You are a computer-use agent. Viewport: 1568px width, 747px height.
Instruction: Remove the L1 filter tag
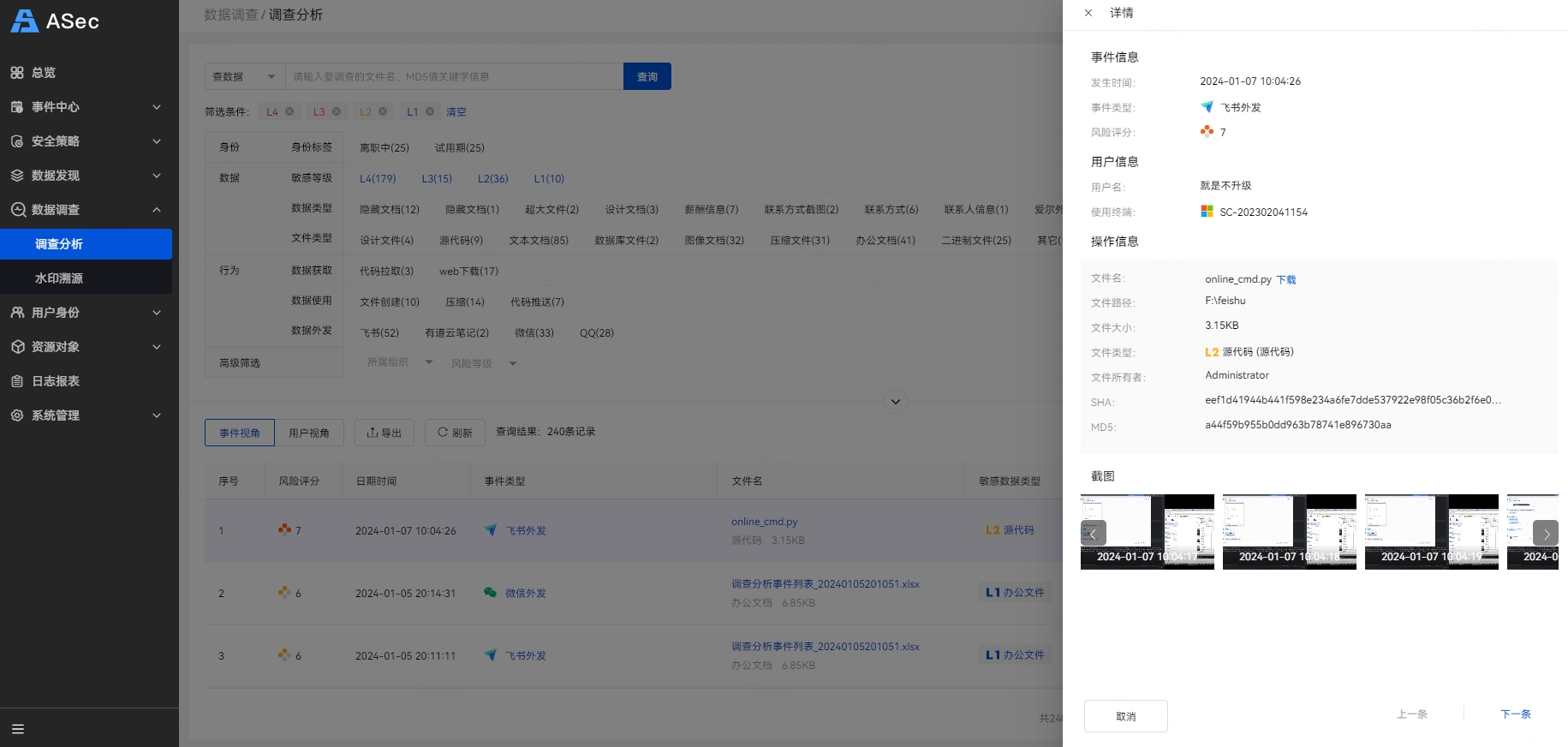pyautogui.click(x=430, y=111)
